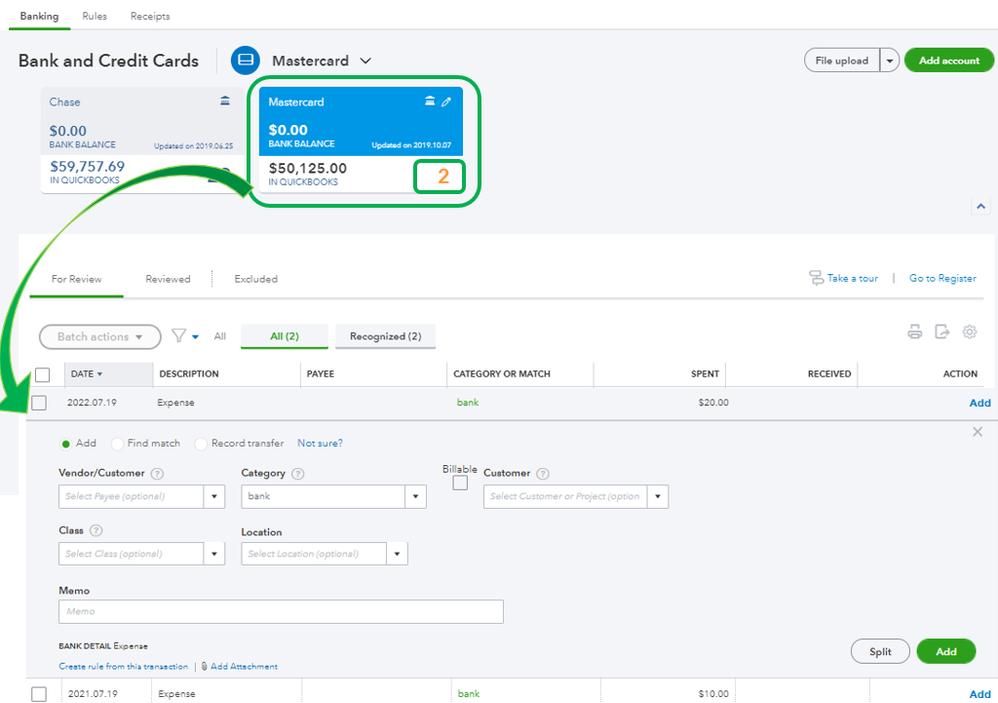Click the Select Class input field
Viewport: 998px width, 703px height.
pyautogui.click(x=131, y=553)
